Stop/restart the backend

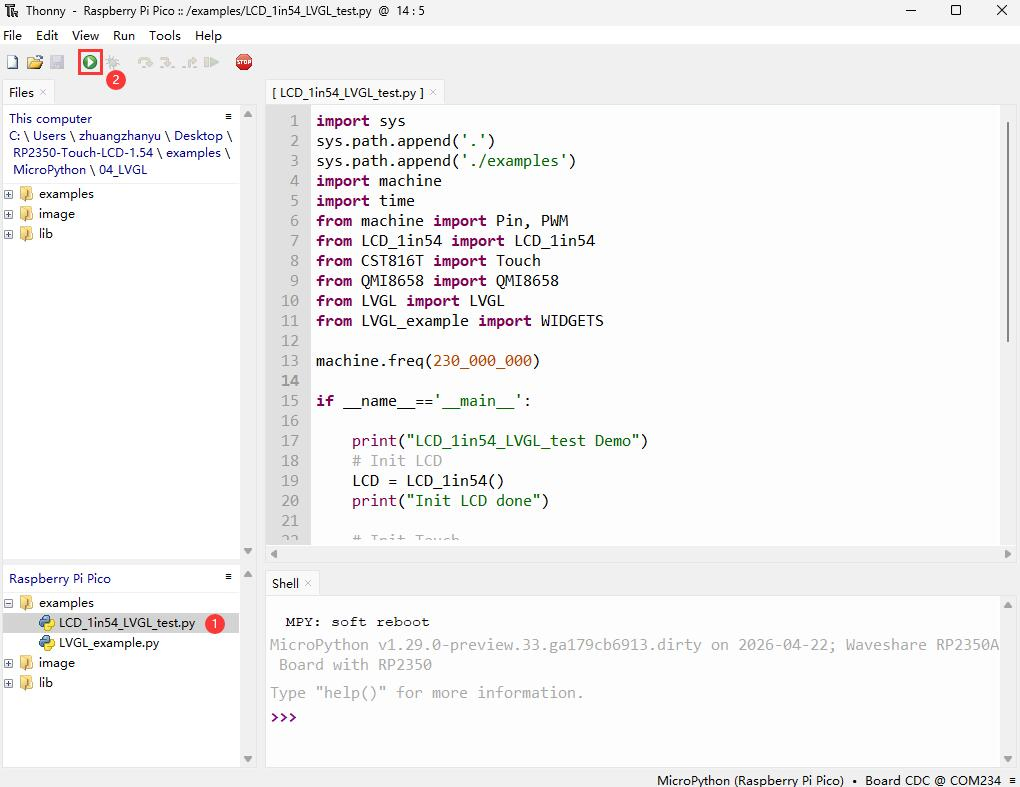coord(243,61)
